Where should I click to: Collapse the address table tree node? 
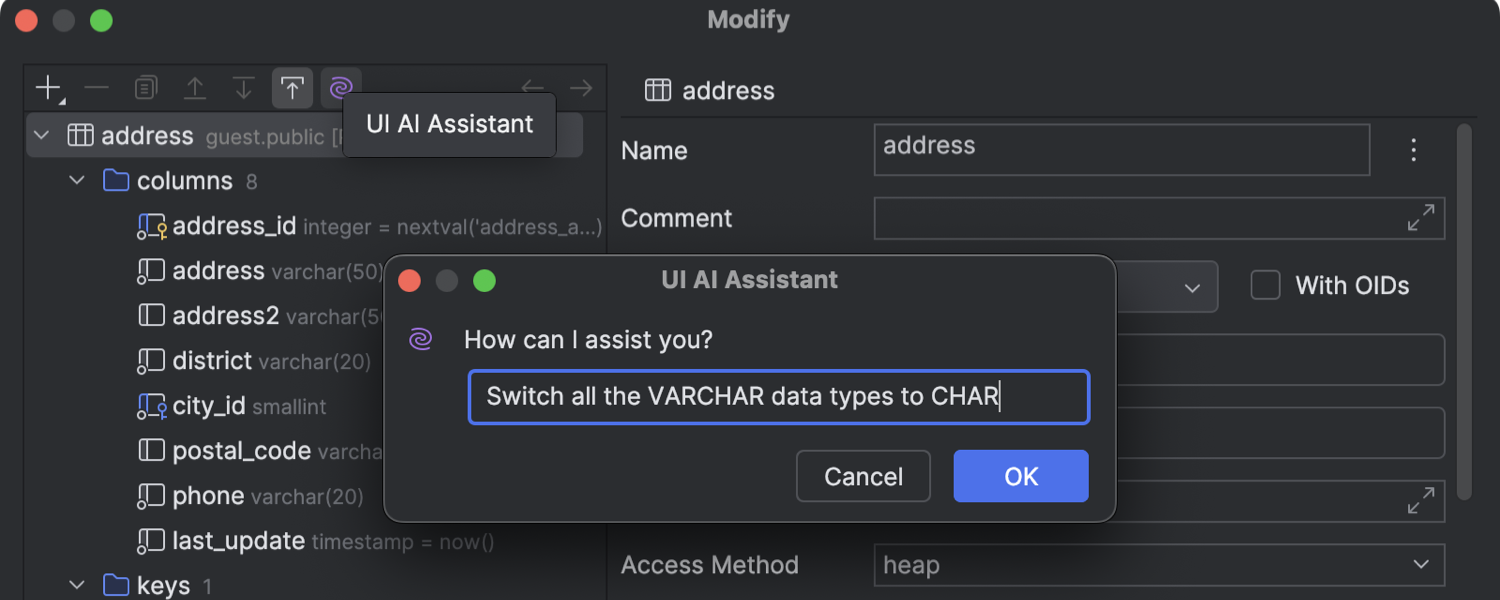[x=42, y=135]
